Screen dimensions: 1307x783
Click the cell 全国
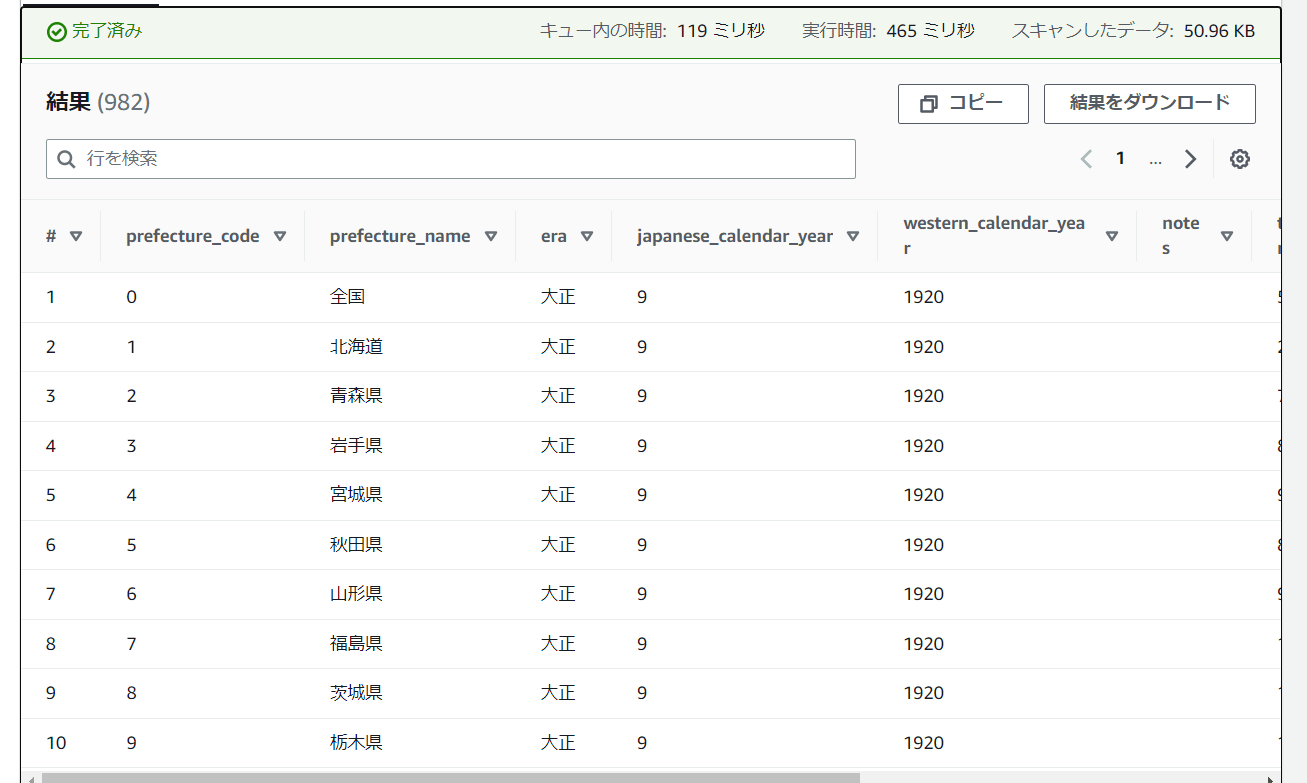[x=347, y=297]
